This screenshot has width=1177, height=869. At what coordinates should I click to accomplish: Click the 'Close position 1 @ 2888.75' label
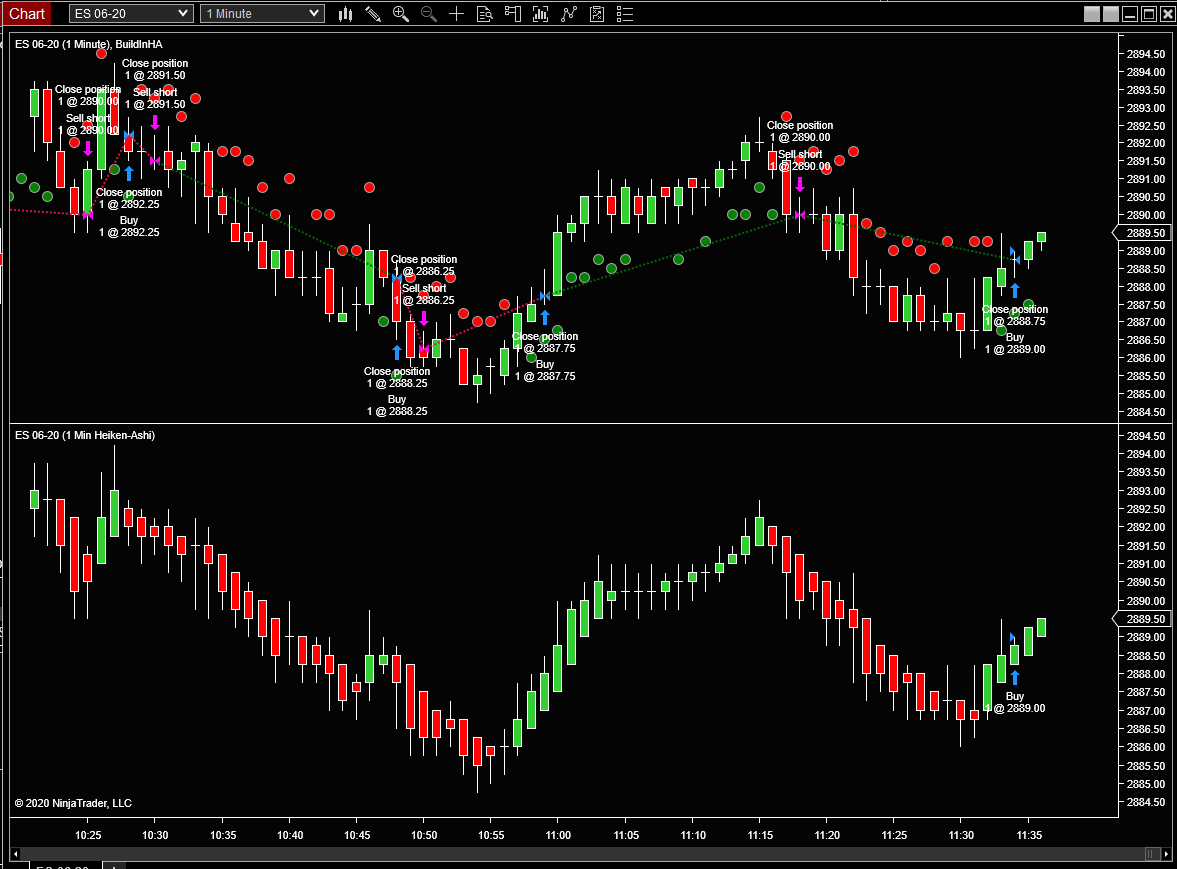[1015, 315]
